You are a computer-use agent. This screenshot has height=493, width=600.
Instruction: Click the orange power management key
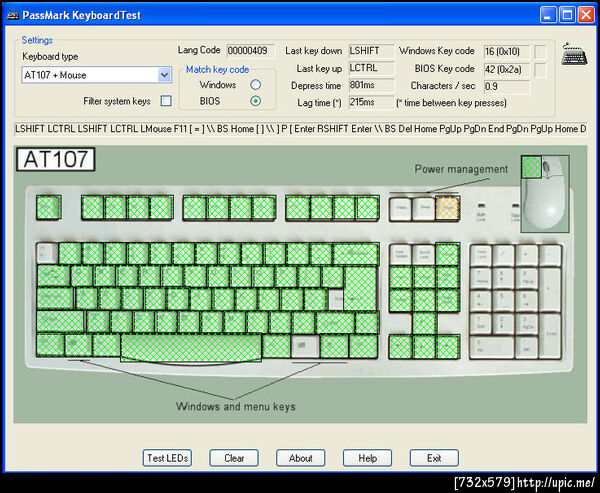[x=447, y=208]
